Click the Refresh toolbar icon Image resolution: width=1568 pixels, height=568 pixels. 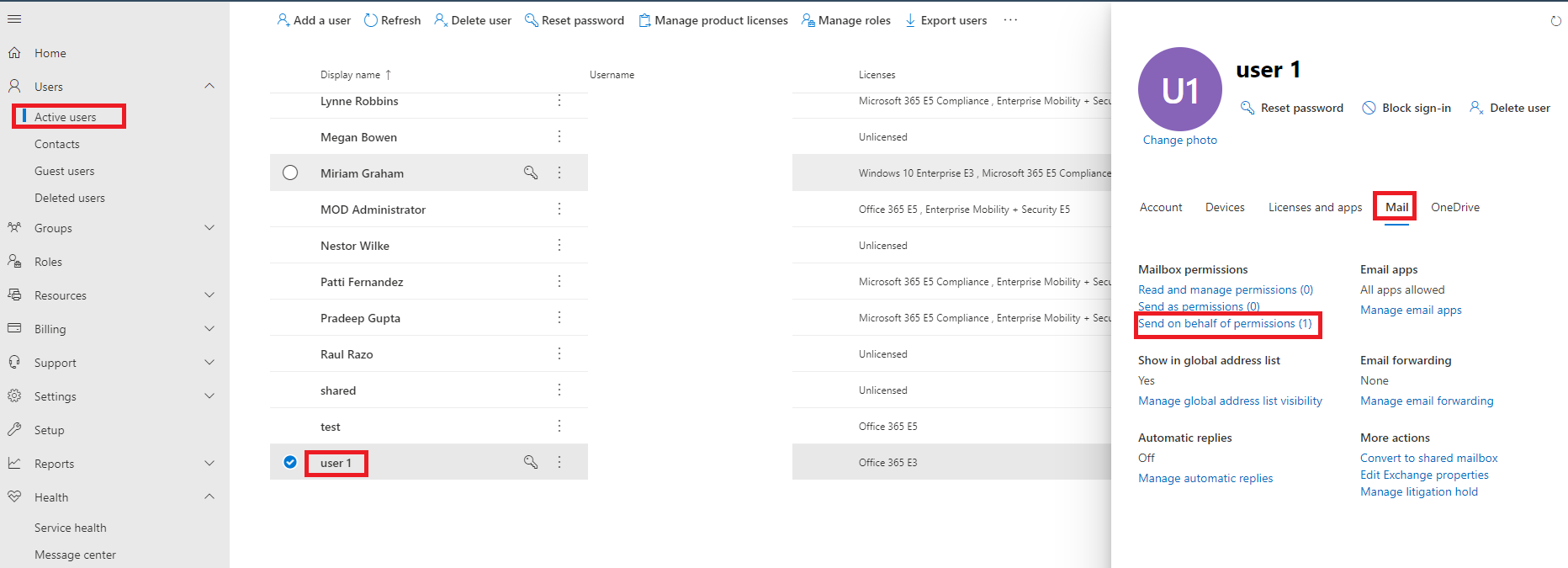370,20
